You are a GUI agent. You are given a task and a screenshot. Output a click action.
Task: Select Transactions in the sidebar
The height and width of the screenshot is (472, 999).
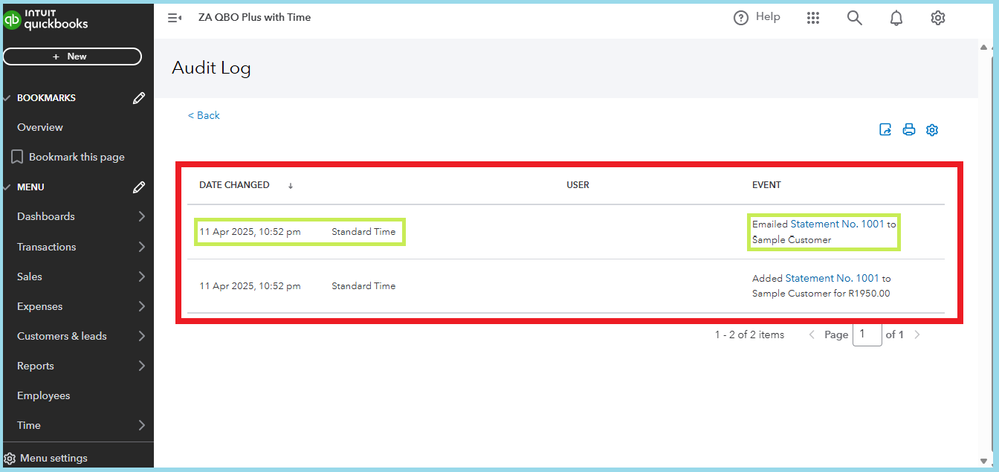pyautogui.click(x=47, y=247)
